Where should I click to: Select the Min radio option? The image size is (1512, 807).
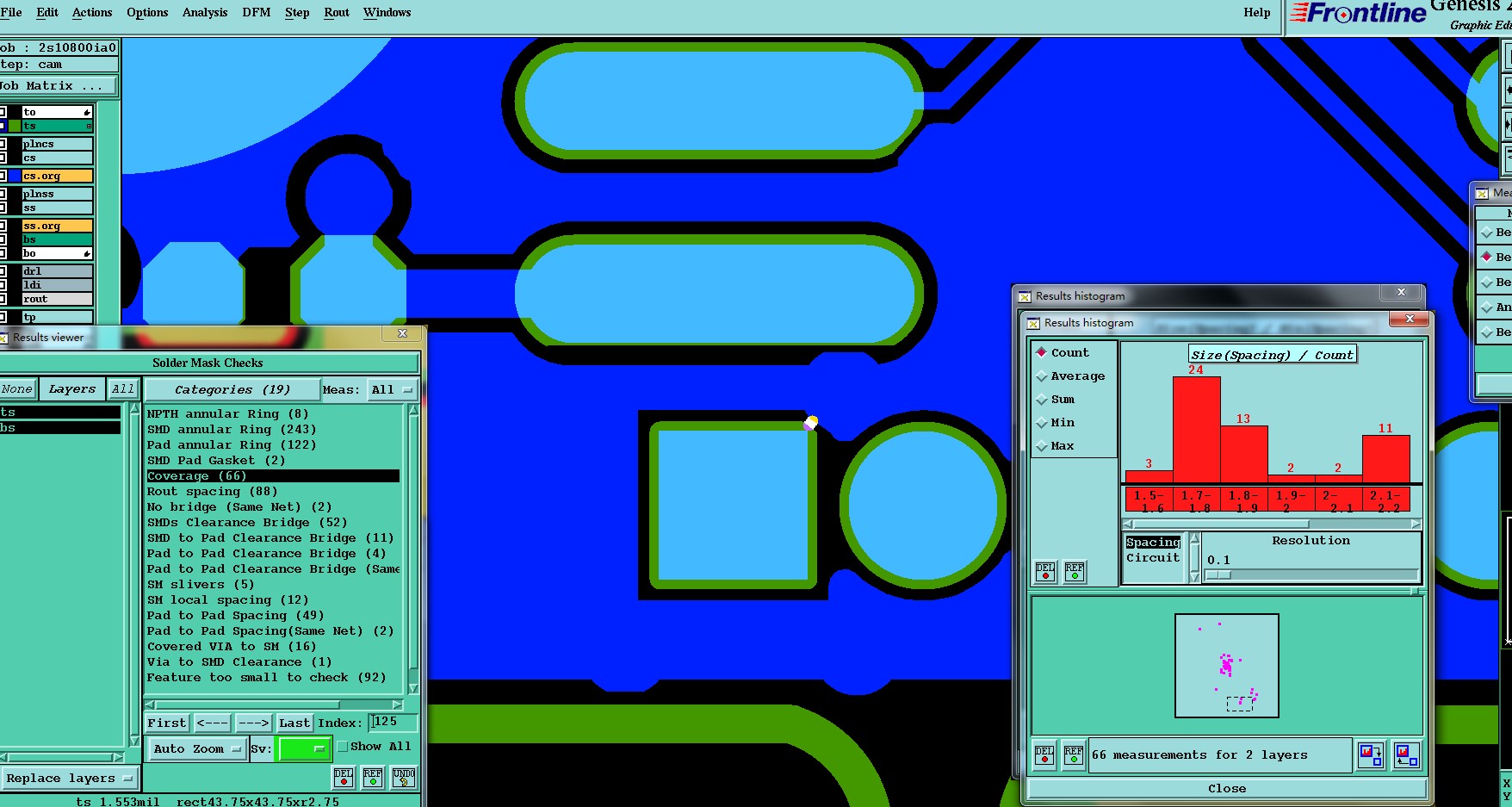coord(1041,422)
